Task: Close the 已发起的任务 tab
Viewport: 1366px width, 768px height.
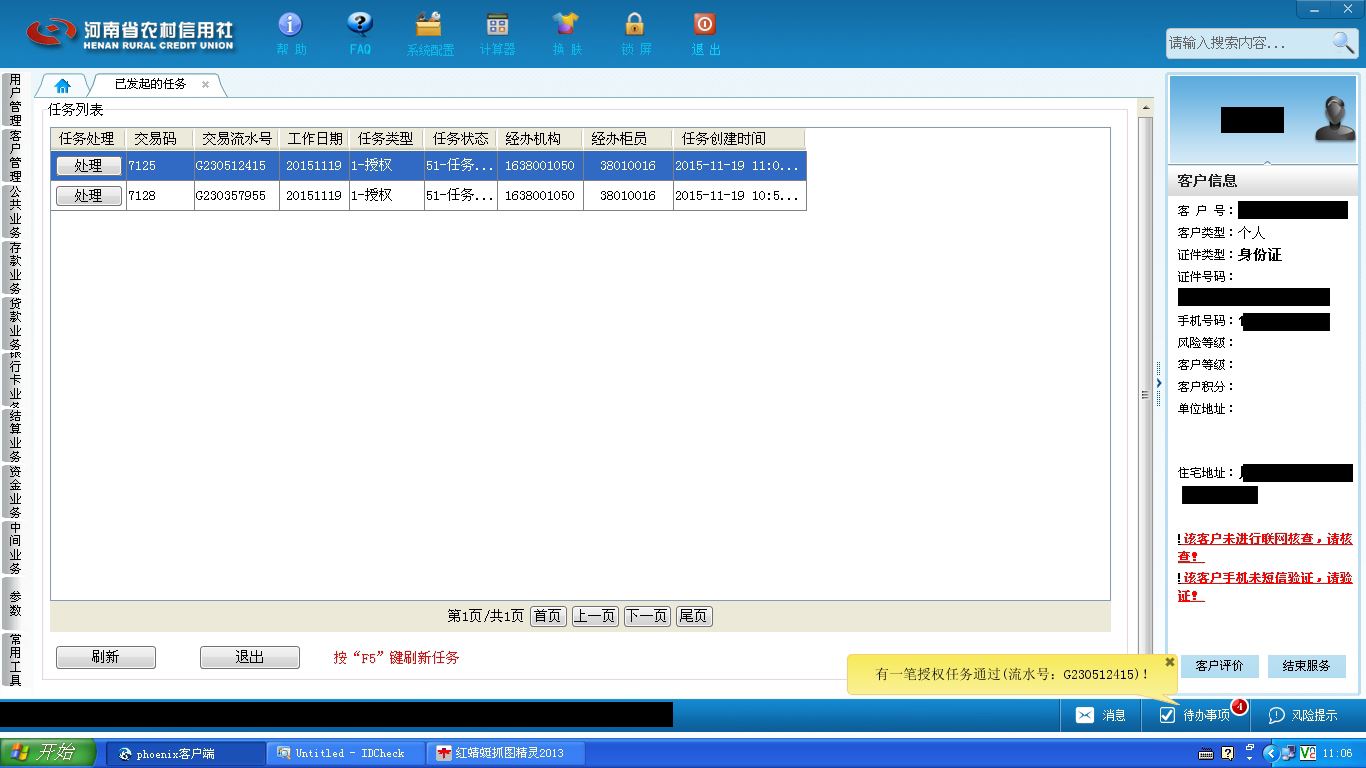Action: (x=205, y=84)
